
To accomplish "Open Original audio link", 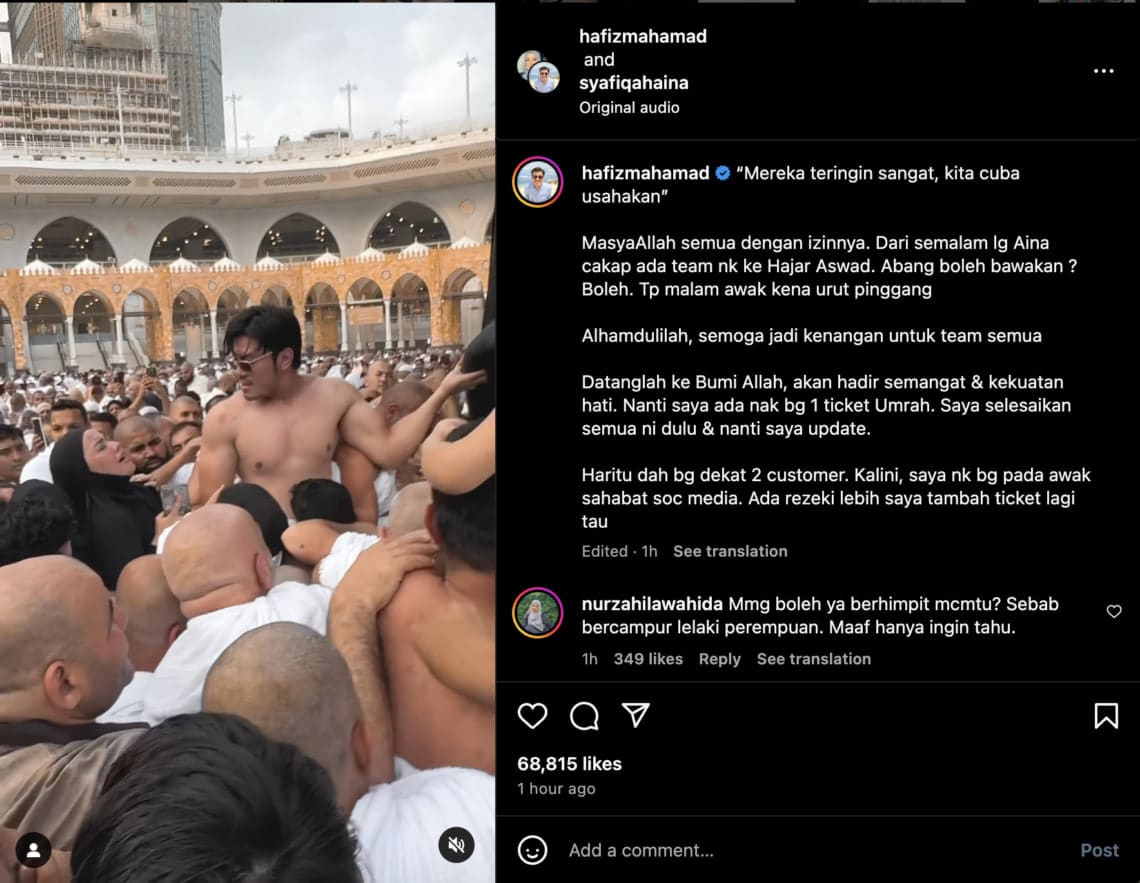I will pyautogui.click(x=629, y=108).
